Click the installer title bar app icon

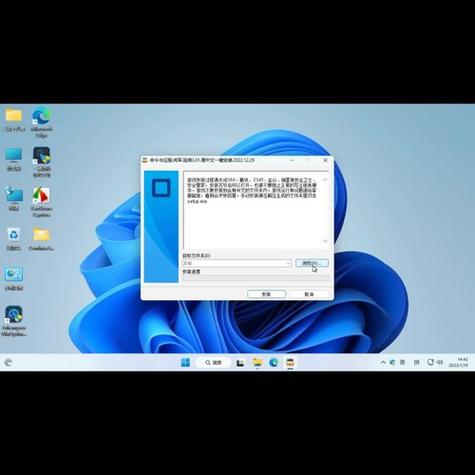[x=145, y=160]
